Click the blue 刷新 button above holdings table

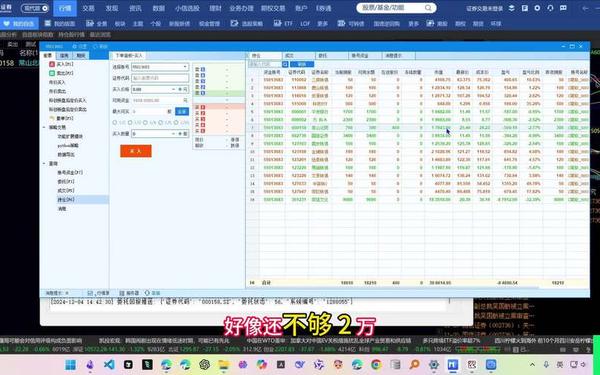click(x=302, y=64)
